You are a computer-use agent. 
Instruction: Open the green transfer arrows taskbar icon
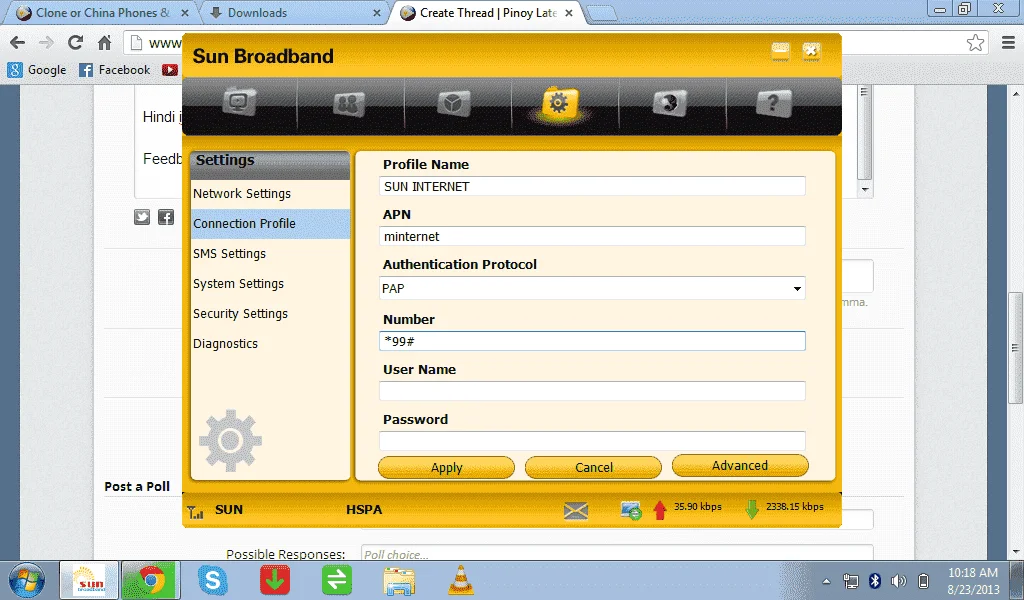[337, 580]
